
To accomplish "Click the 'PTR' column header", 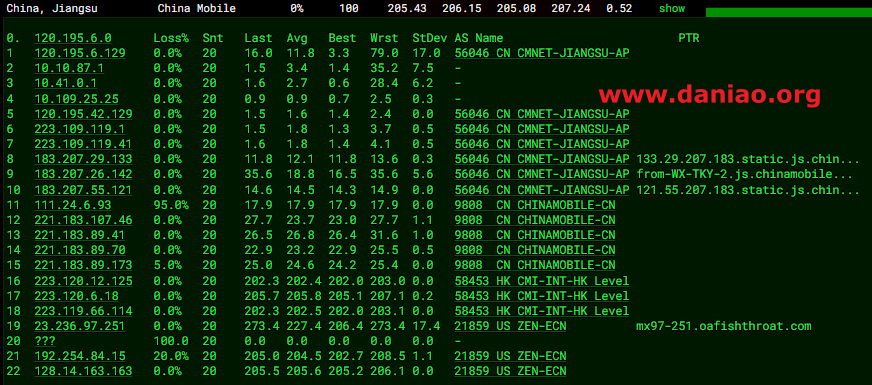I will pos(688,38).
